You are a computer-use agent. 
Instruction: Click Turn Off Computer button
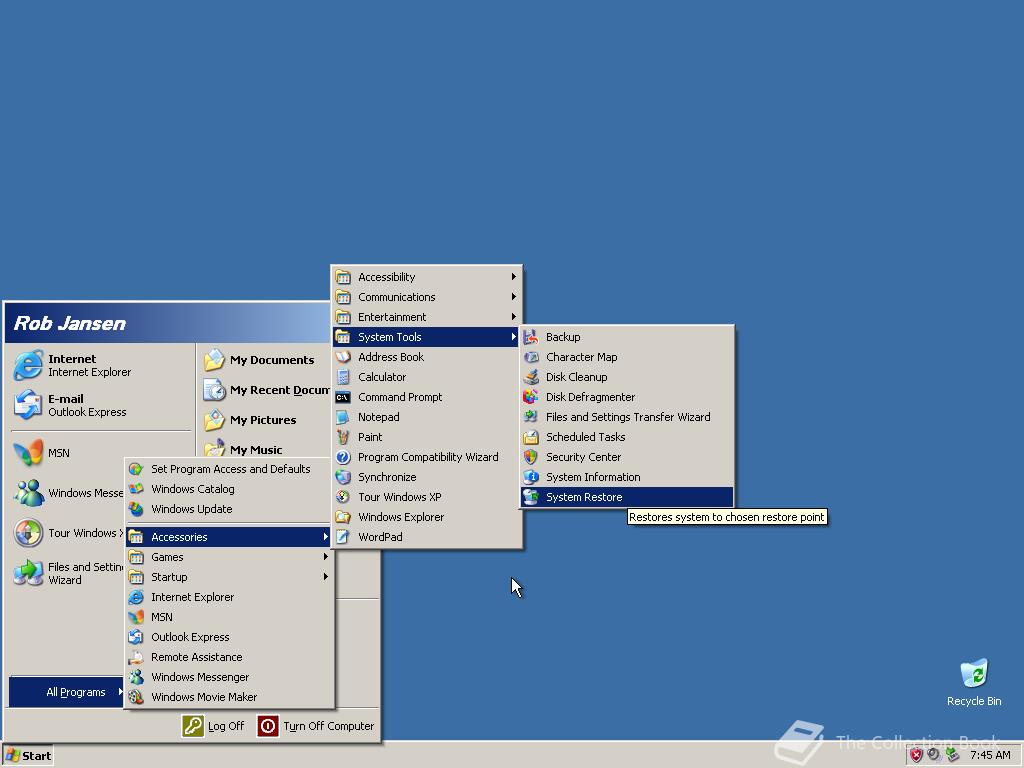(x=316, y=726)
